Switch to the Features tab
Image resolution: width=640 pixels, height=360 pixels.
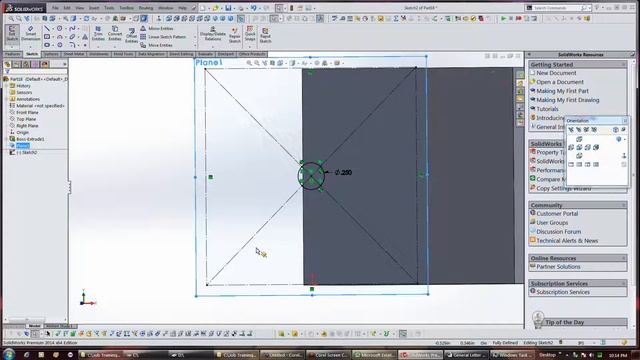point(12,54)
